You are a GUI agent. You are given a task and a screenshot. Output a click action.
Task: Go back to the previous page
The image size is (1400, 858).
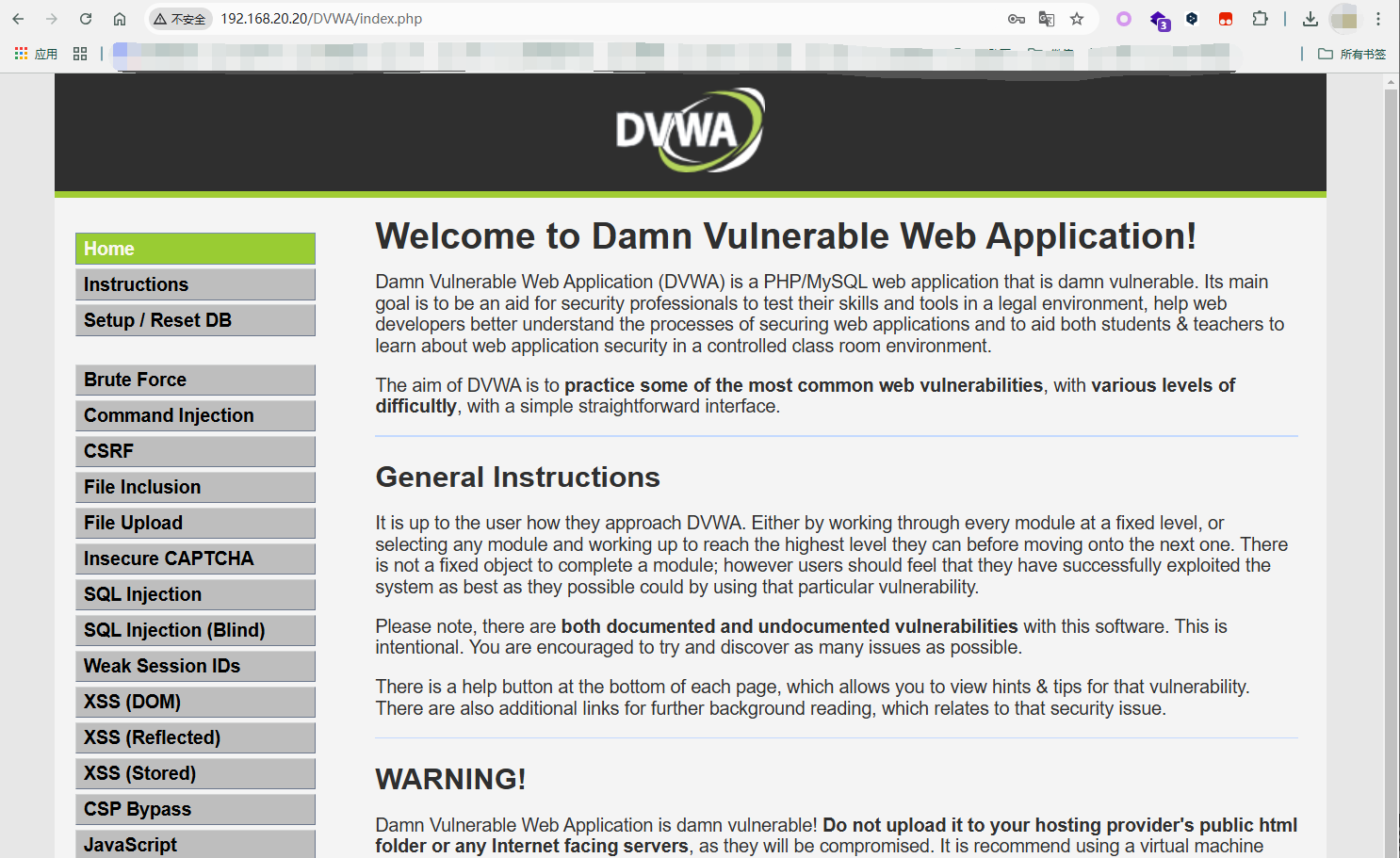18,19
